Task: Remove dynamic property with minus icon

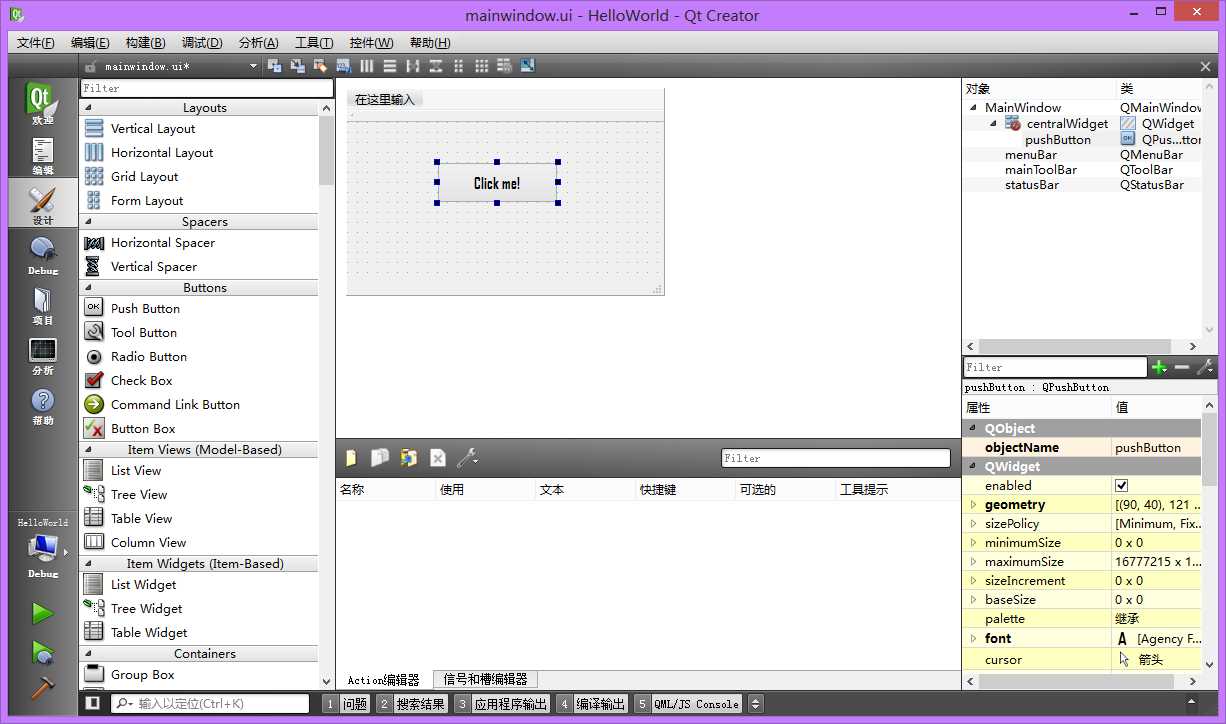Action: click(1182, 367)
